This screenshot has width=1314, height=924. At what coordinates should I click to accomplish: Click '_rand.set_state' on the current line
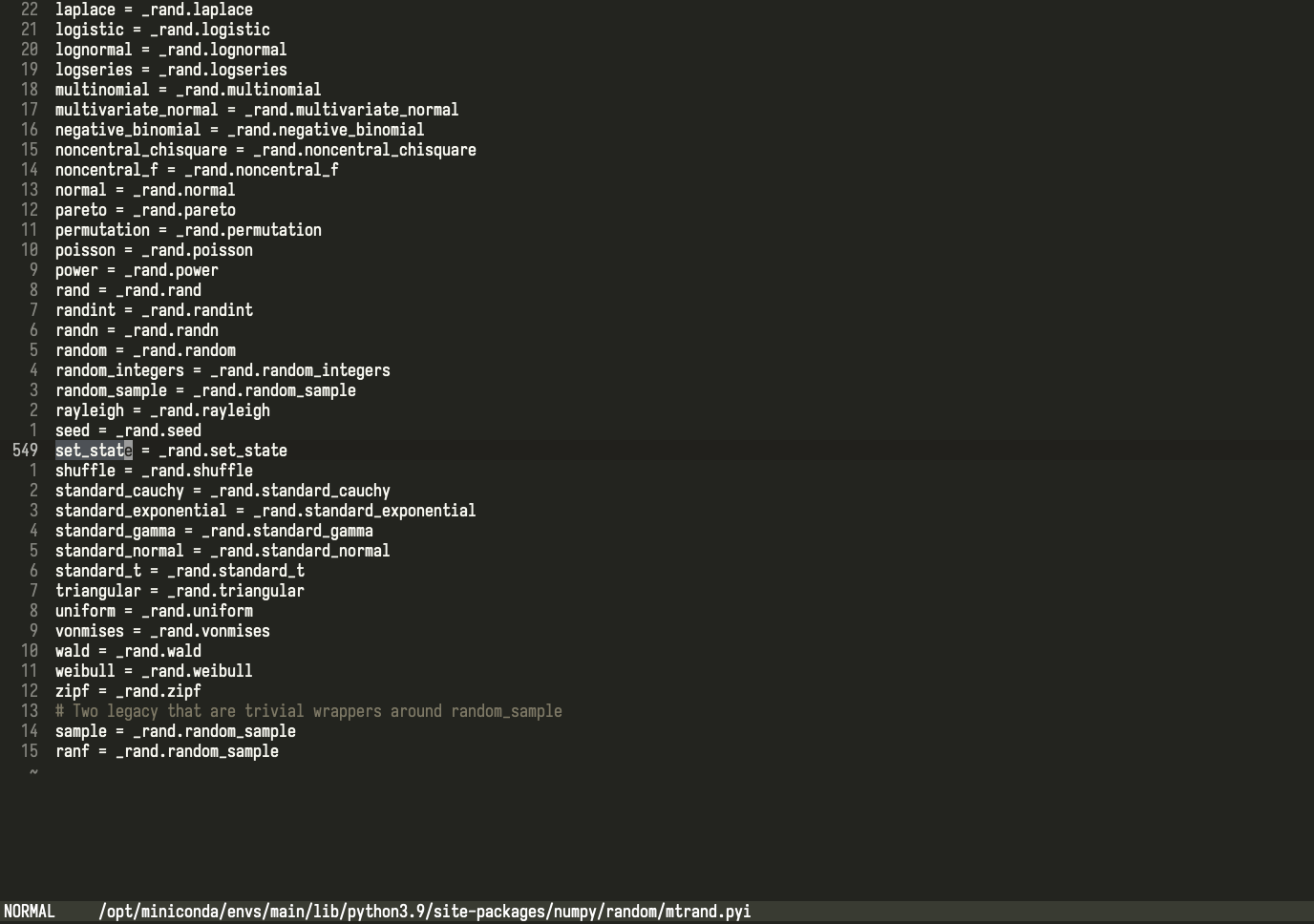223,451
